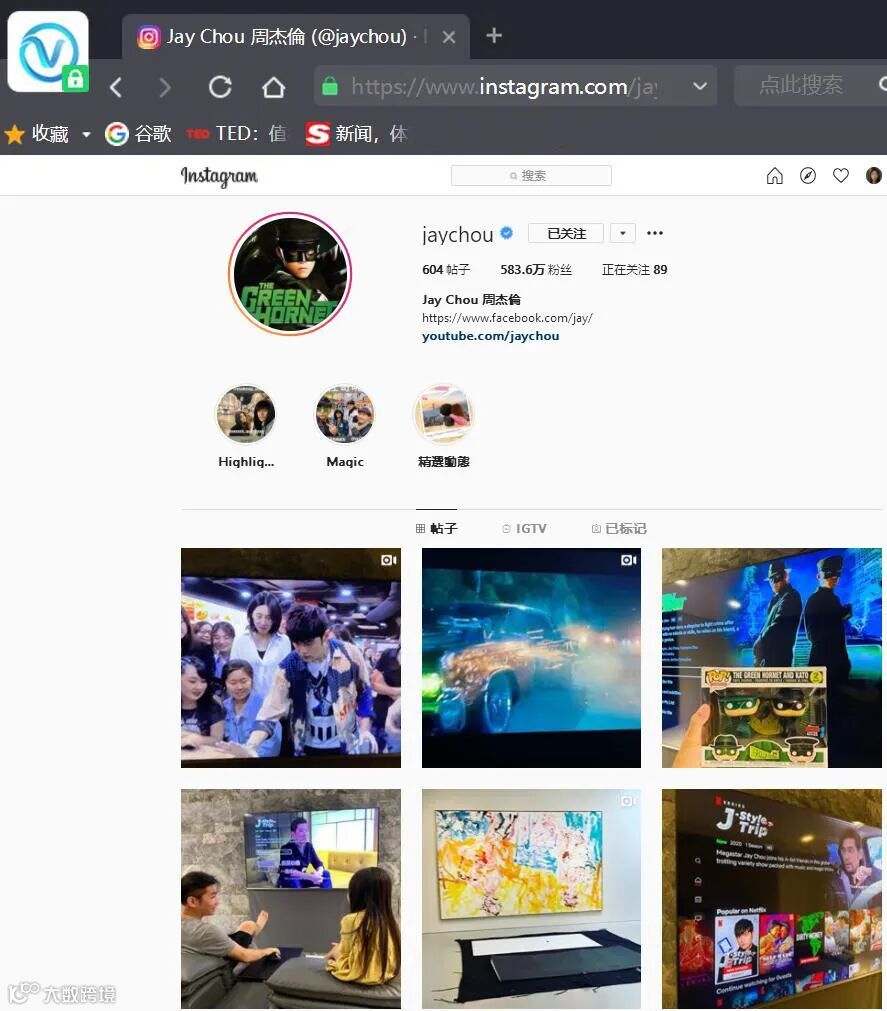The image size is (887, 1011).
Task: Open my profile avatar icon
Action: 873,175
